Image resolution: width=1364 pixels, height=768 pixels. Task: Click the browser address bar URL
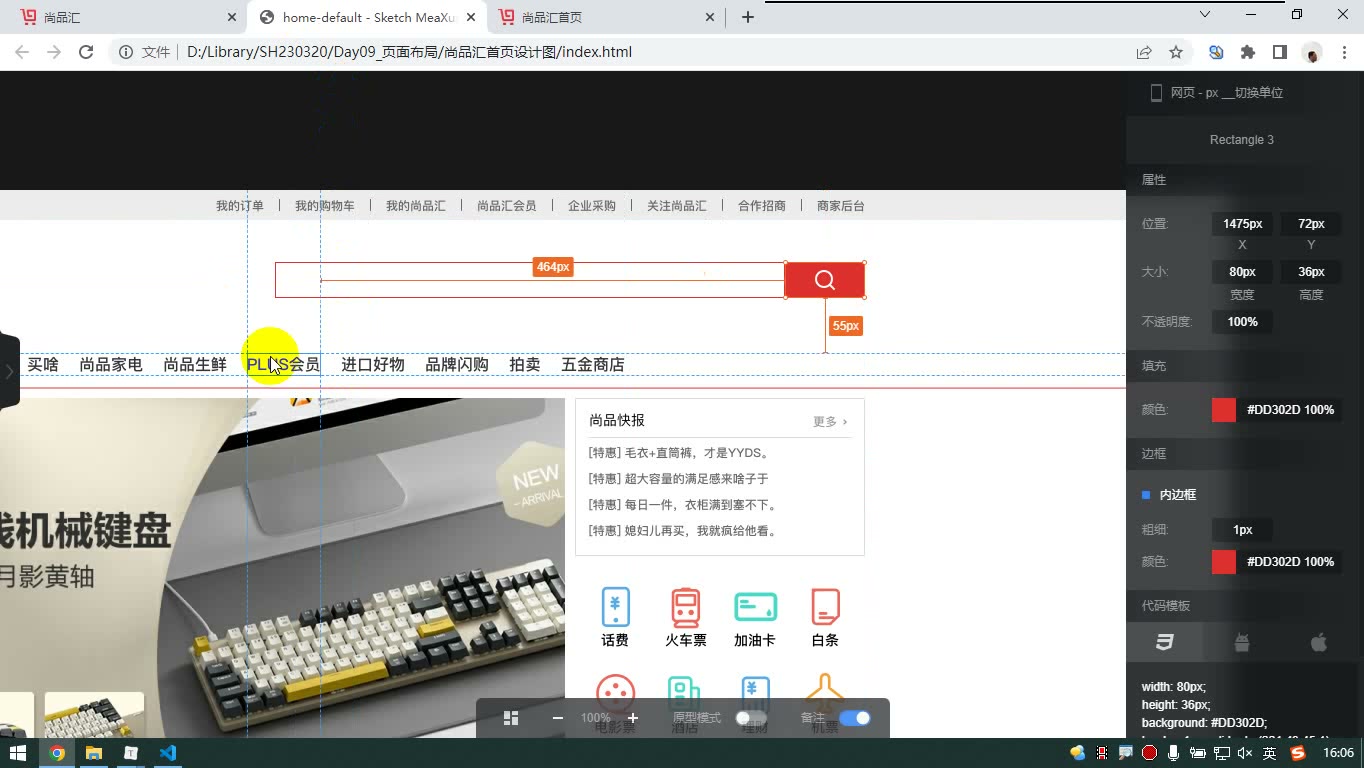tap(409, 52)
